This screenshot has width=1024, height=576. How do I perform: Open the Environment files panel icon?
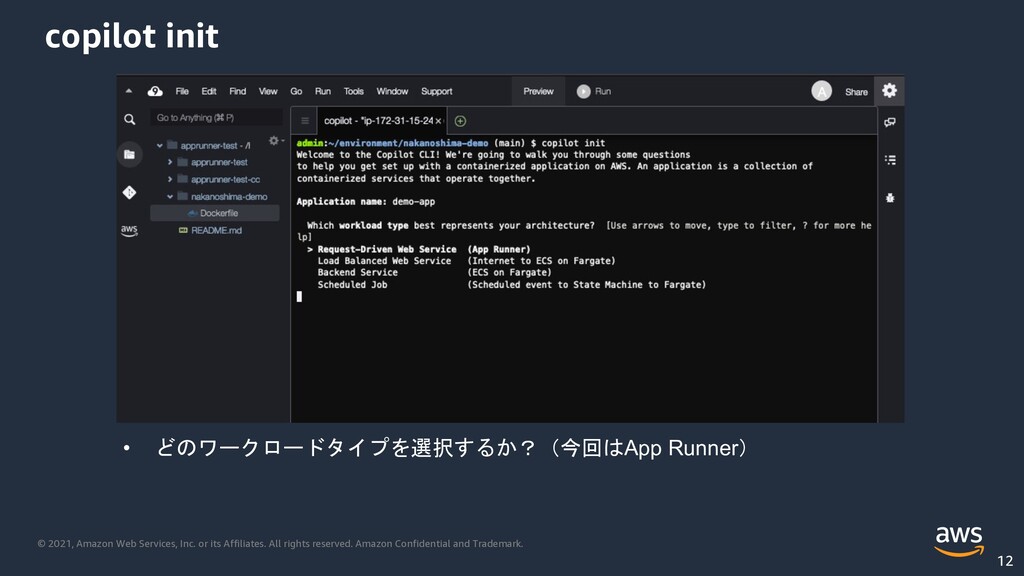click(129, 155)
